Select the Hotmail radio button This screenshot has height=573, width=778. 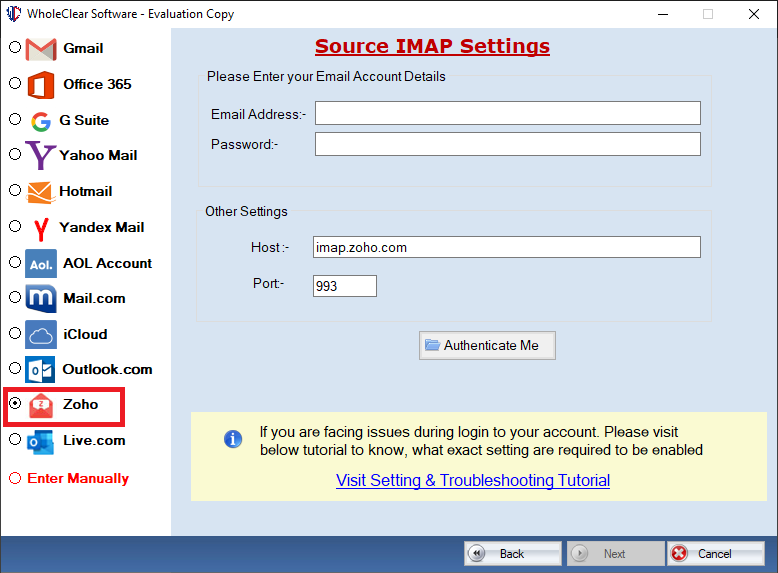[15, 190]
